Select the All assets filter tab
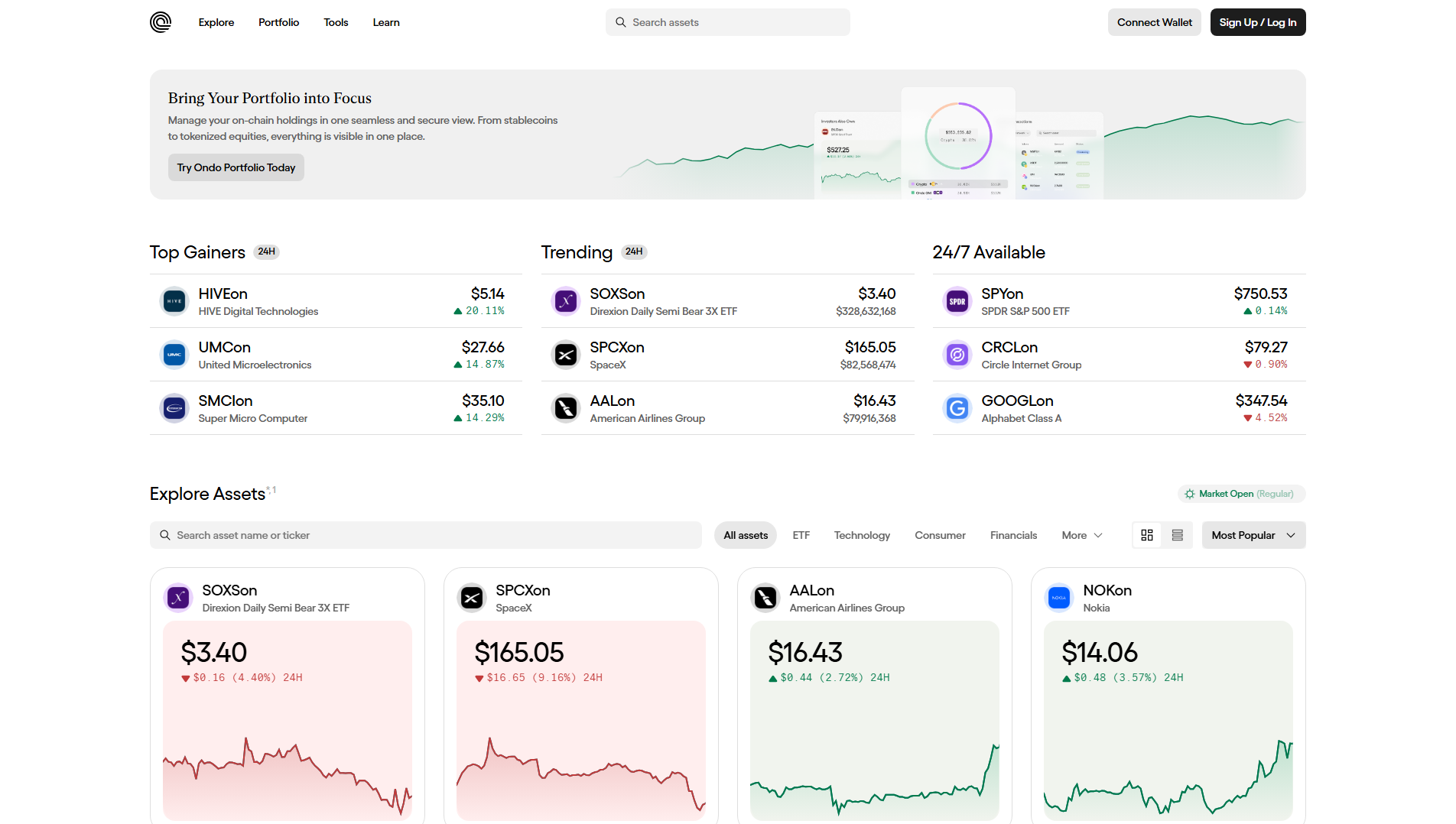The width and height of the screenshot is (1456, 824). pyautogui.click(x=746, y=535)
